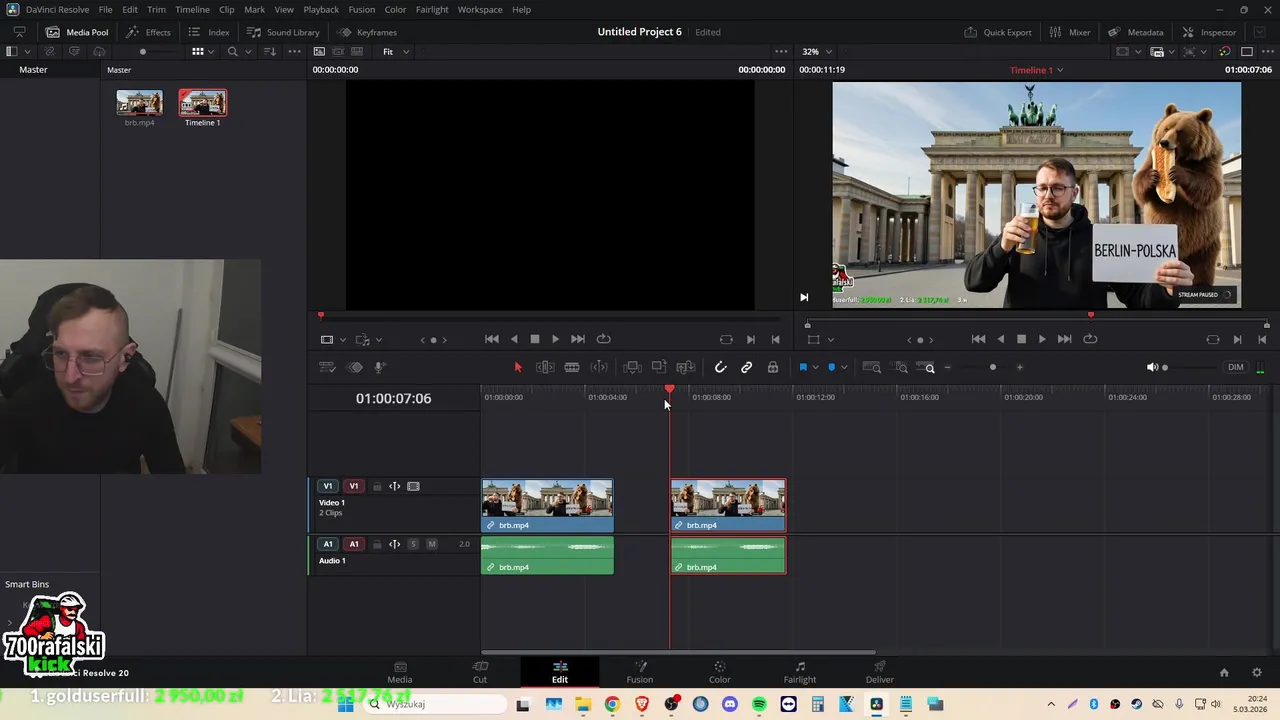Open media pool thumbnail view dropdown
The image size is (1280, 720).
[212, 51]
